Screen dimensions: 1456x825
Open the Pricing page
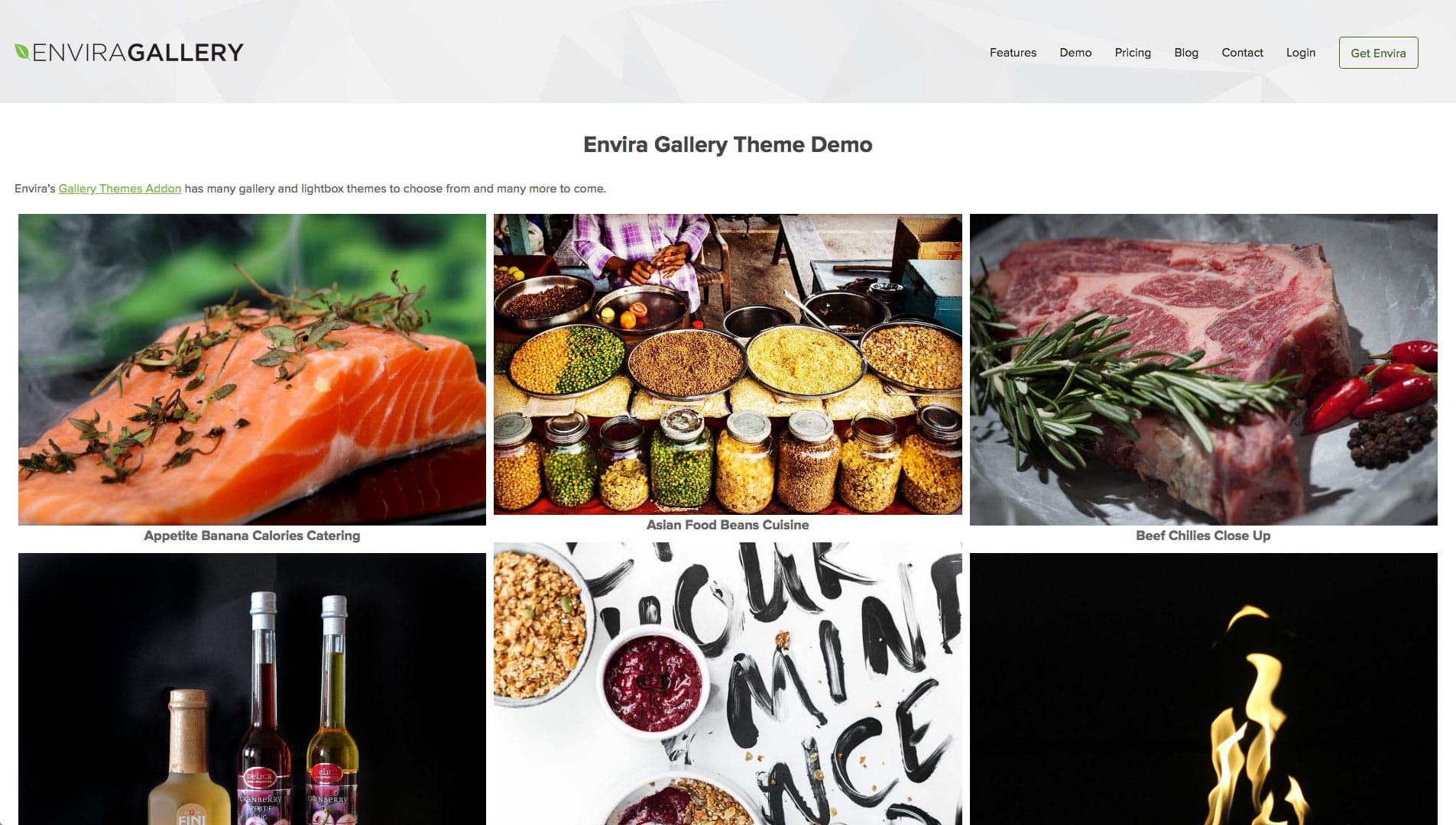click(1133, 53)
